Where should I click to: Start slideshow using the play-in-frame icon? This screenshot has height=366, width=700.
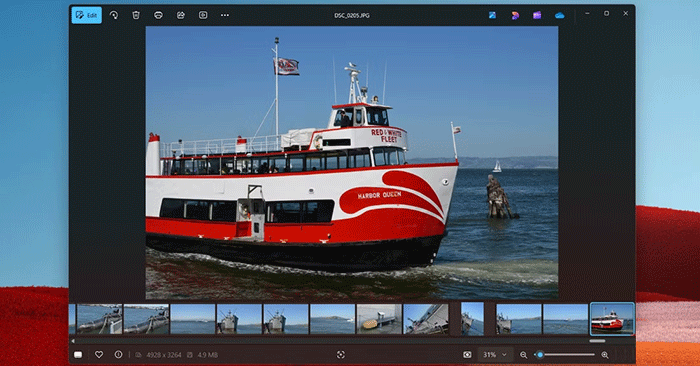203,15
